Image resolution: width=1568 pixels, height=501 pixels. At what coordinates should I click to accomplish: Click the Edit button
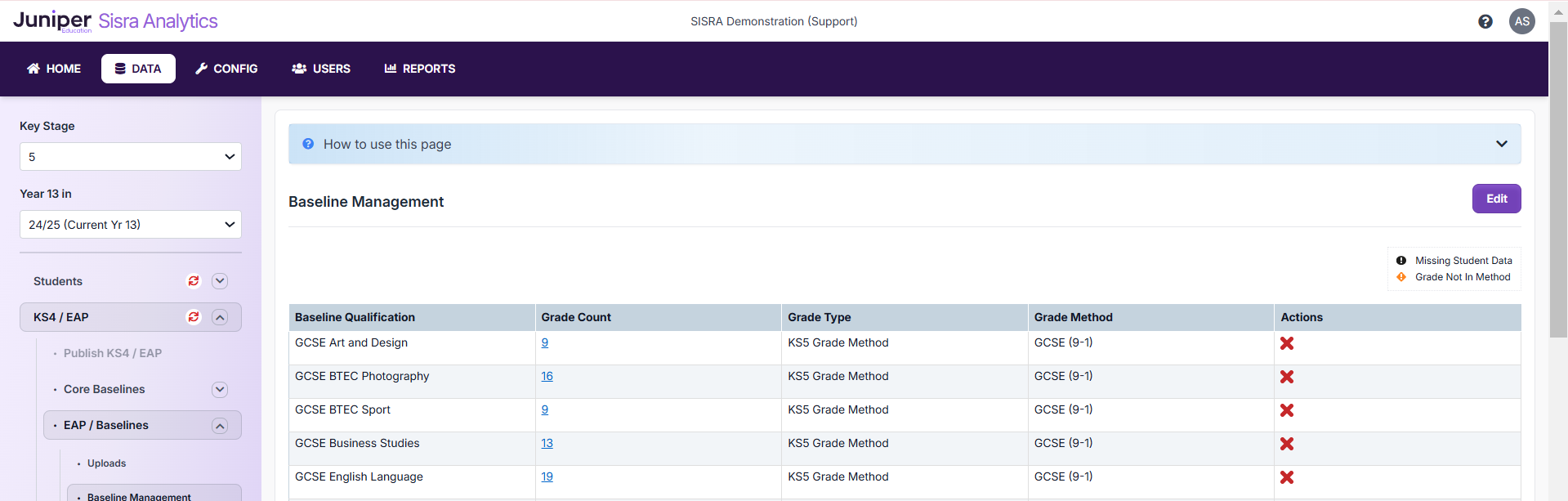pos(1496,199)
